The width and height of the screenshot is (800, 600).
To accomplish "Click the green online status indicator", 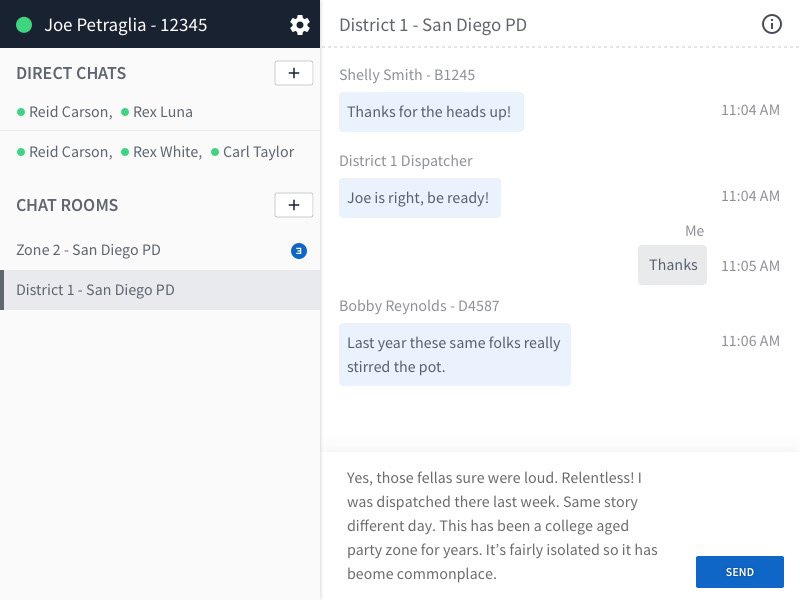I will coord(25,25).
